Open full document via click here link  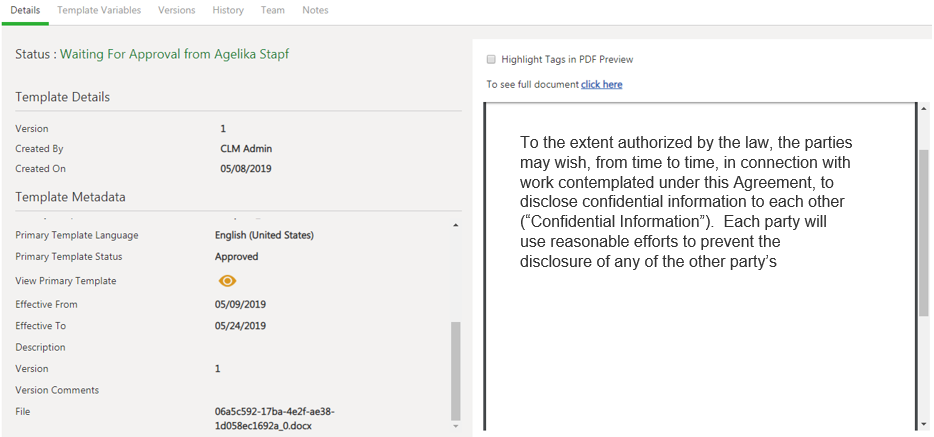[x=601, y=85]
